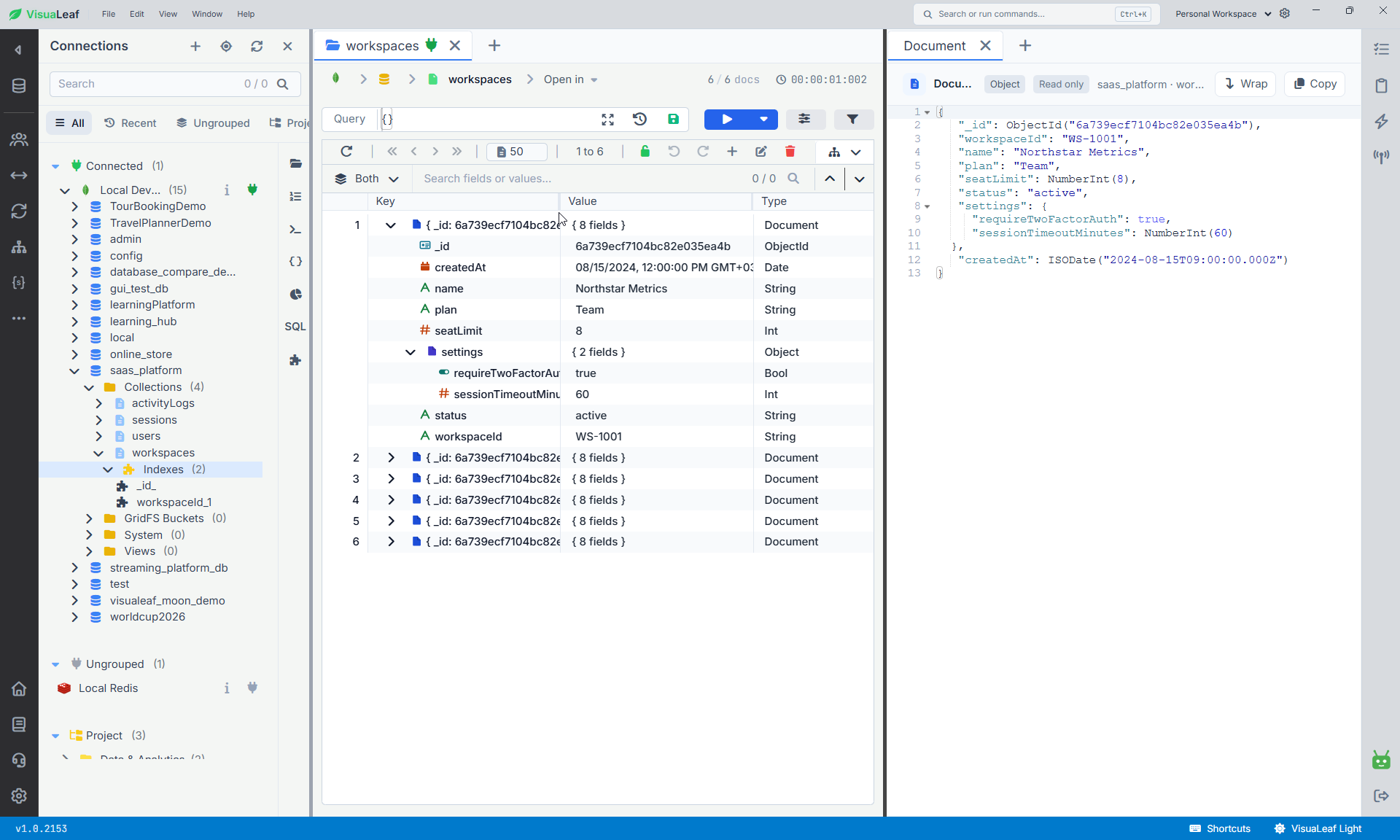Open the query options sliders button

tap(804, 120)
